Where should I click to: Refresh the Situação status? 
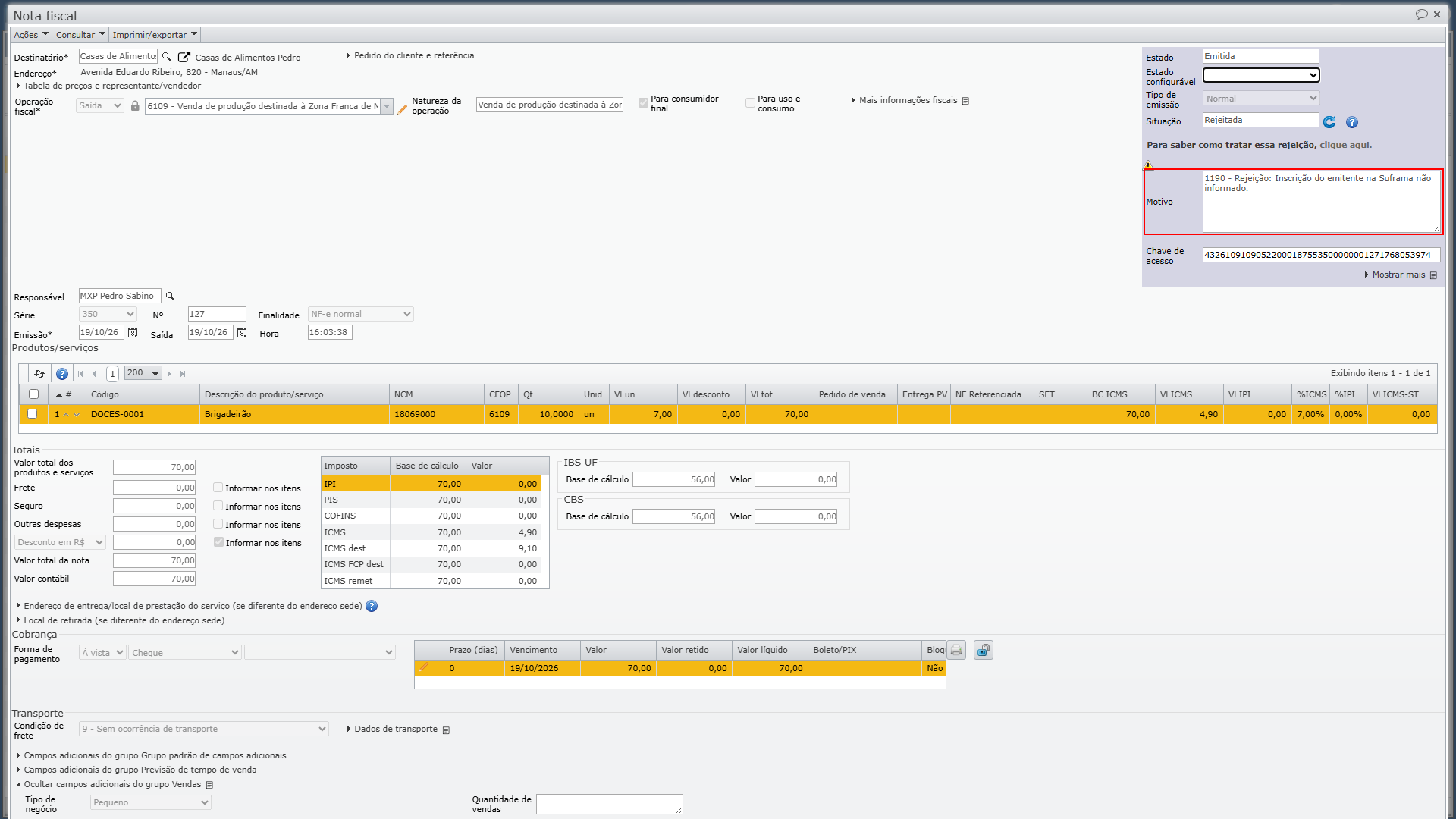1329,122
